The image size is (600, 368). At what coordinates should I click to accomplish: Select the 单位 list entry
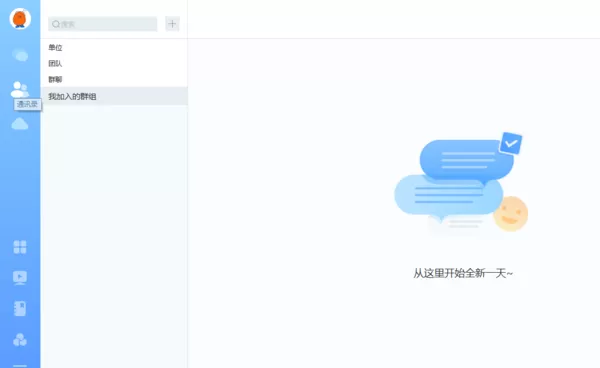114,47
